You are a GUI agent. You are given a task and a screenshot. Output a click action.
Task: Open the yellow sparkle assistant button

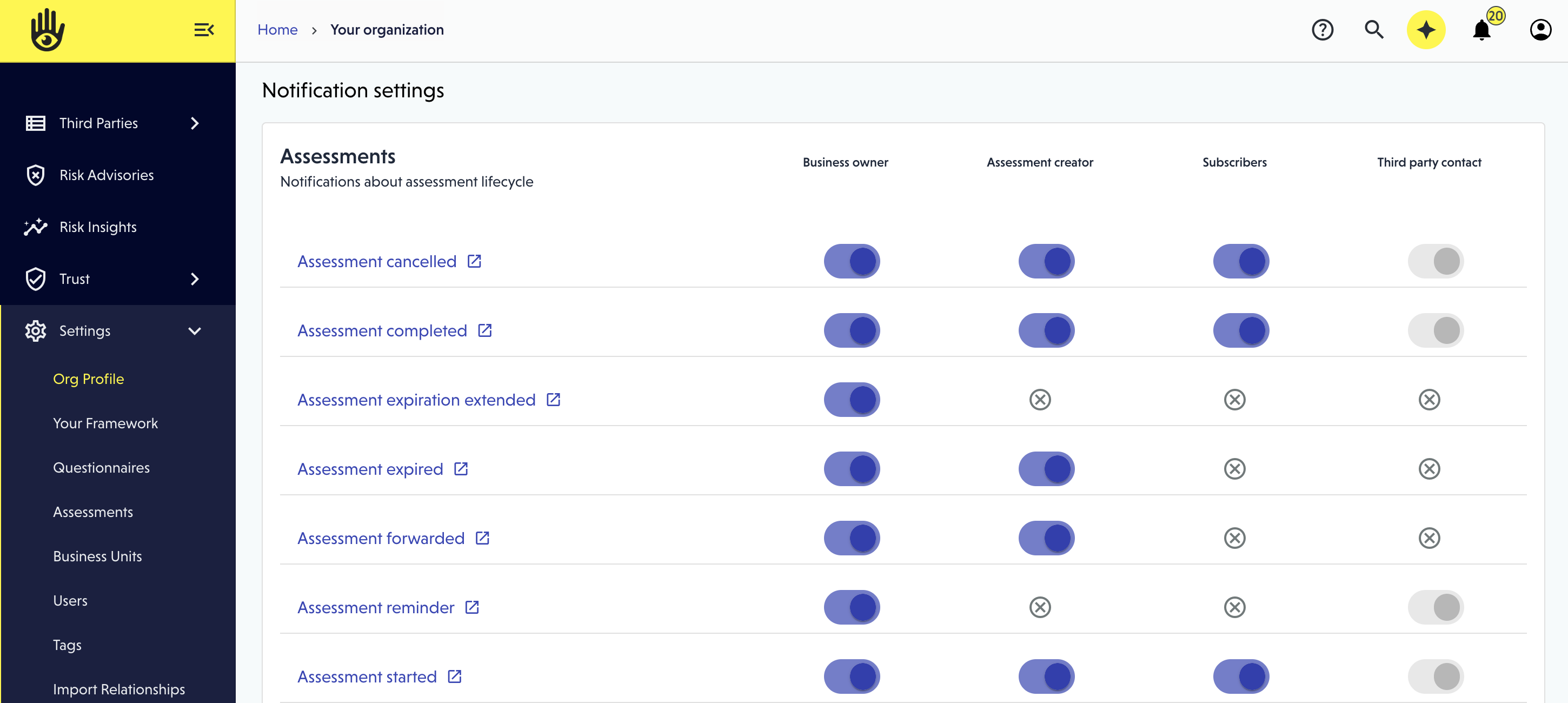[1426, 30]
